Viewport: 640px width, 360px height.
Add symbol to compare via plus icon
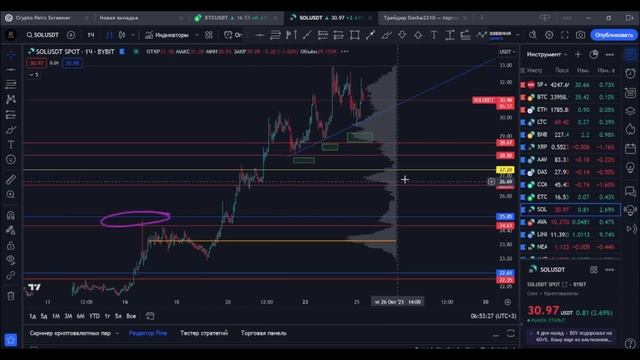(x=71, y=35)
